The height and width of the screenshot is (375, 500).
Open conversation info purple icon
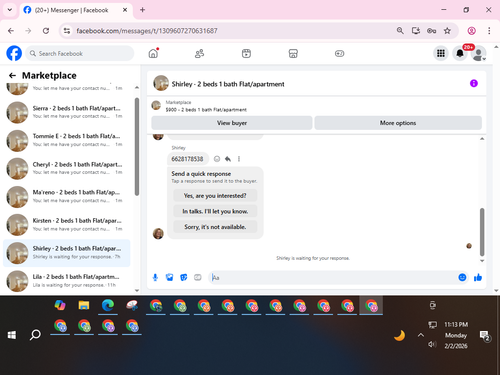point(474,83)
